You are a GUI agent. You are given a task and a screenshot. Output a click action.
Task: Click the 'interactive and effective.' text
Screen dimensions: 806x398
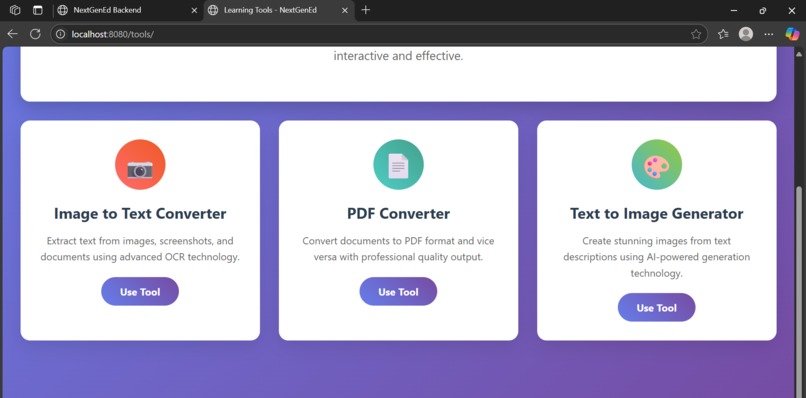point(398,56)
